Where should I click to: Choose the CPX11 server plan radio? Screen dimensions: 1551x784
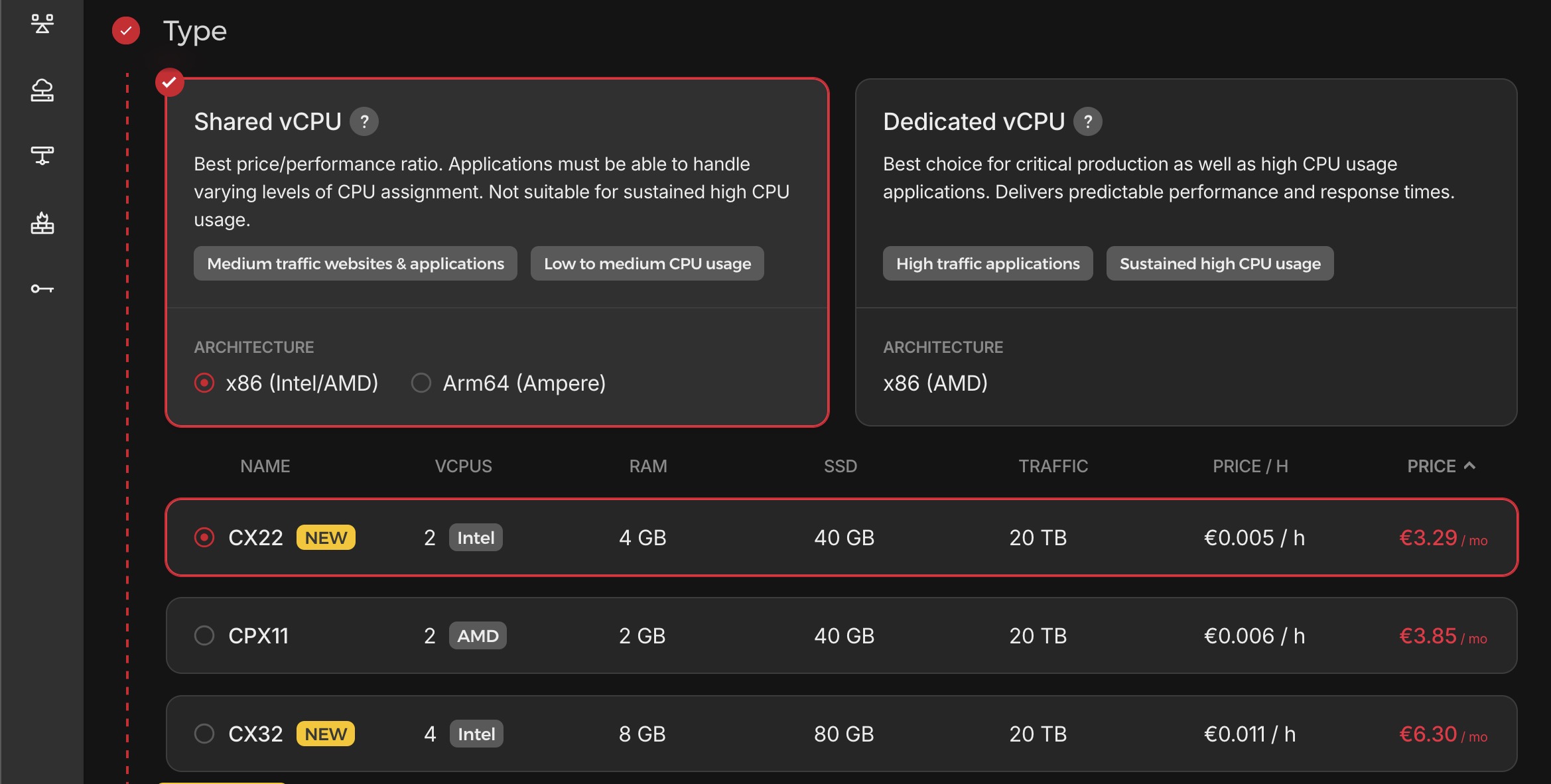[204, 635]
